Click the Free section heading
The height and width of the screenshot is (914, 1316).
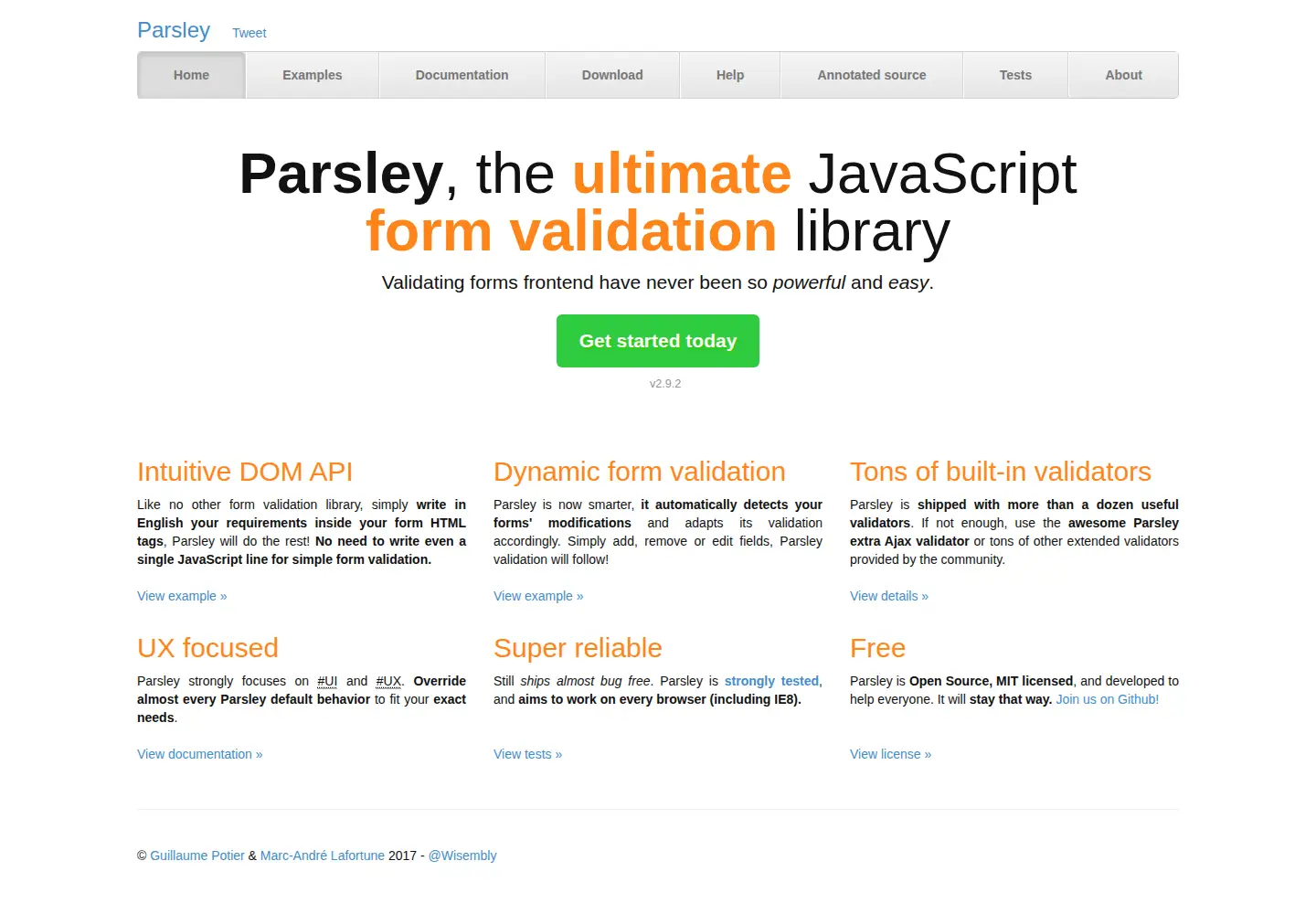point(877,648)
